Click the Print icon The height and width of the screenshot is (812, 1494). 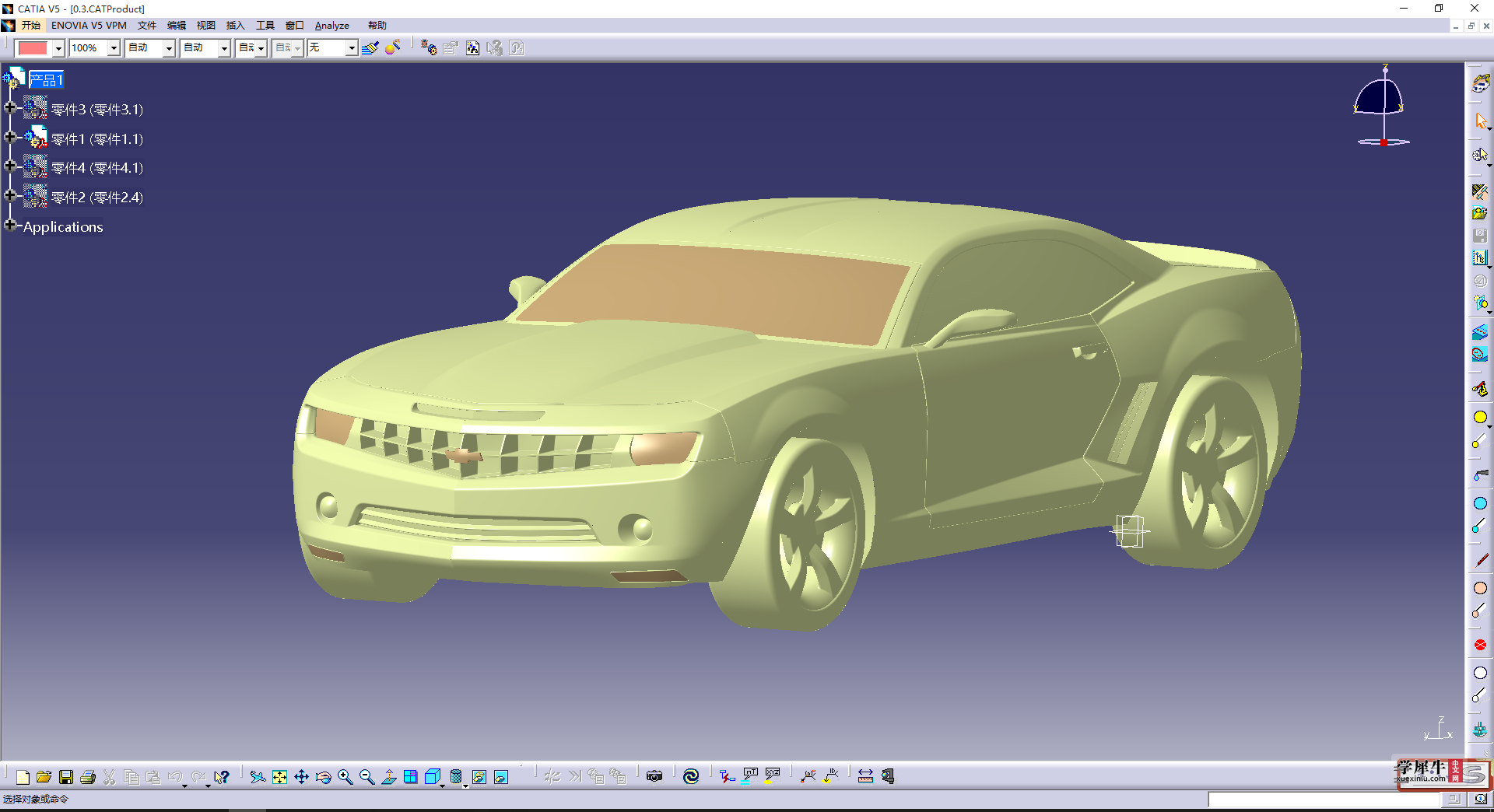[x=88, y=776]
